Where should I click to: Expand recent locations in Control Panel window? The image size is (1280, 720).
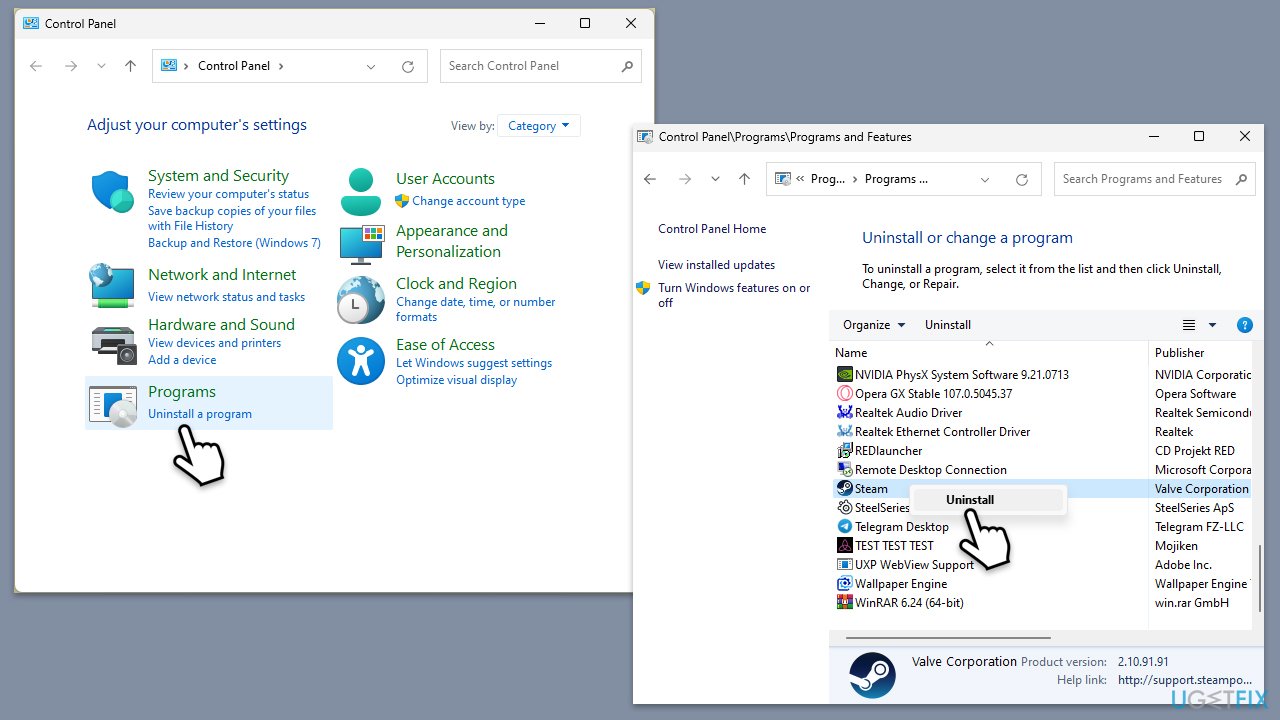[101, 66]
